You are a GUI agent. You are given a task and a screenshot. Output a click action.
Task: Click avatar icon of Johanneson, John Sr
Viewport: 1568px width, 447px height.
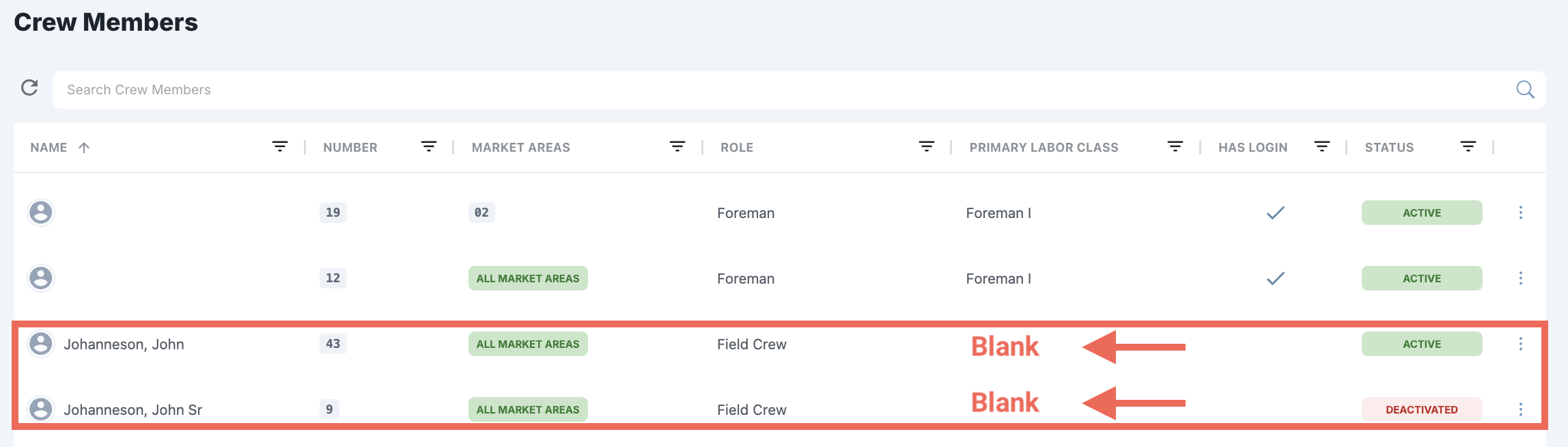(x=41, y=409)
